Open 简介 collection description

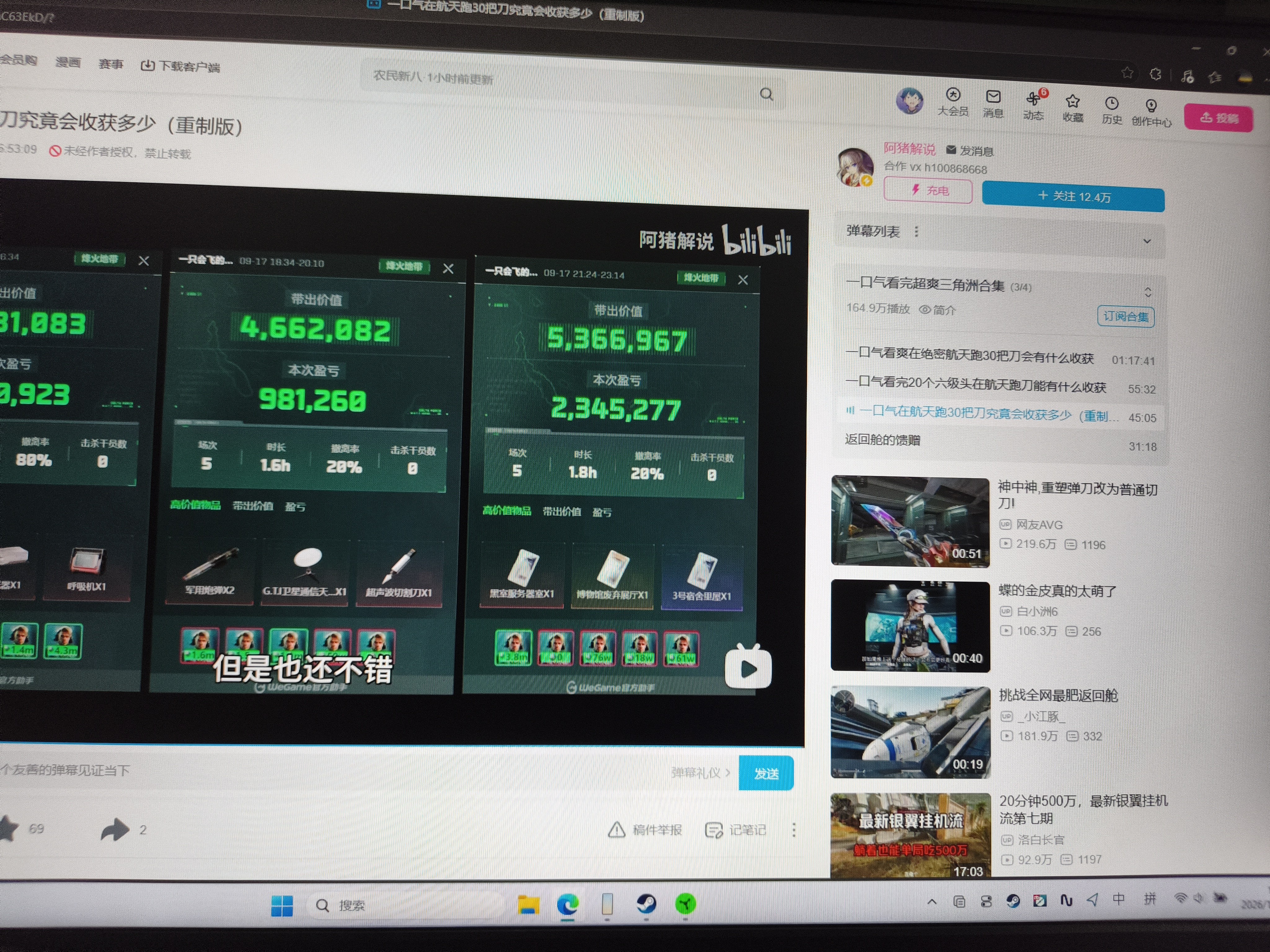point(938,310)
